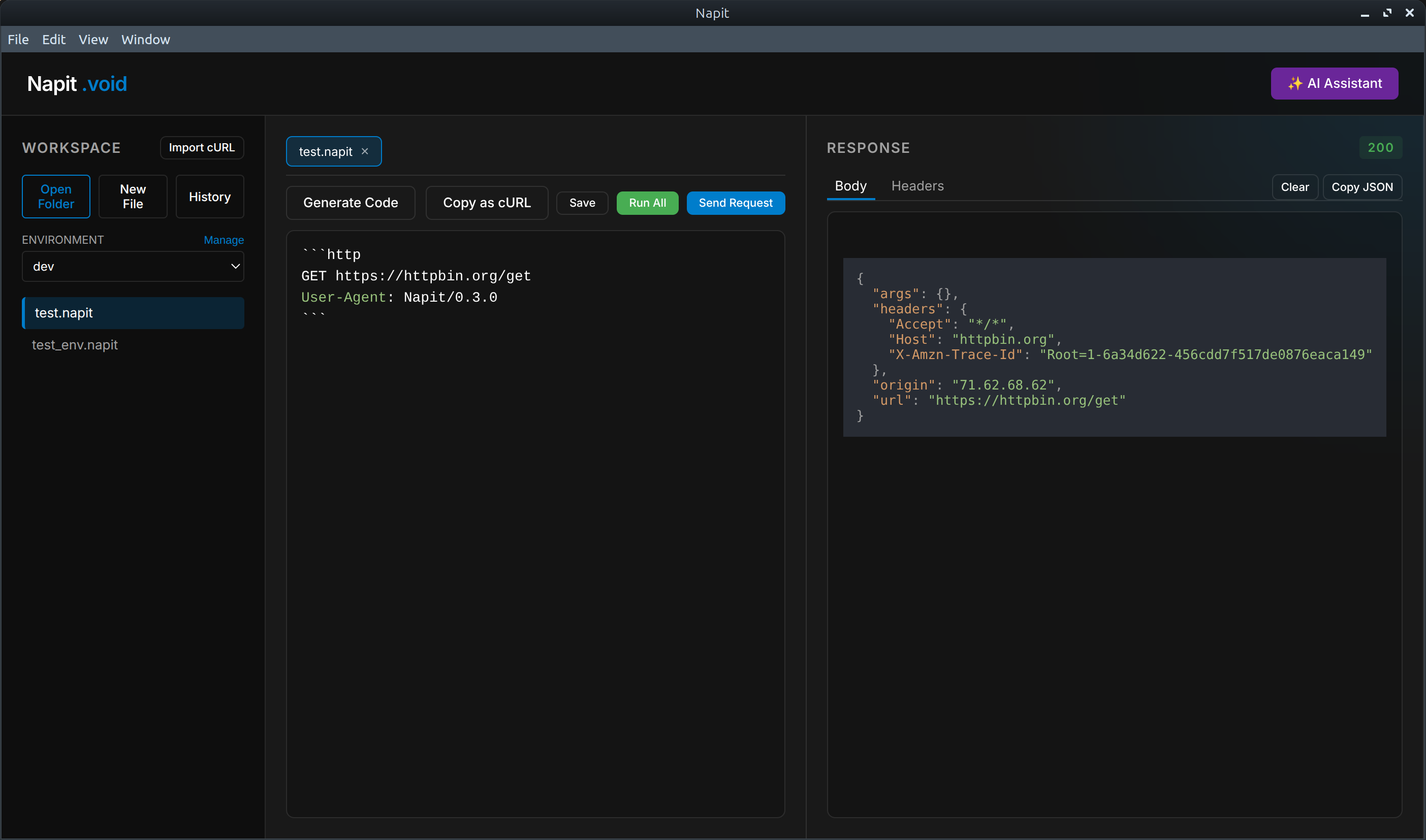Switch to response Headers tab
Screen dimensions: 1426x840
click(917, 186)
